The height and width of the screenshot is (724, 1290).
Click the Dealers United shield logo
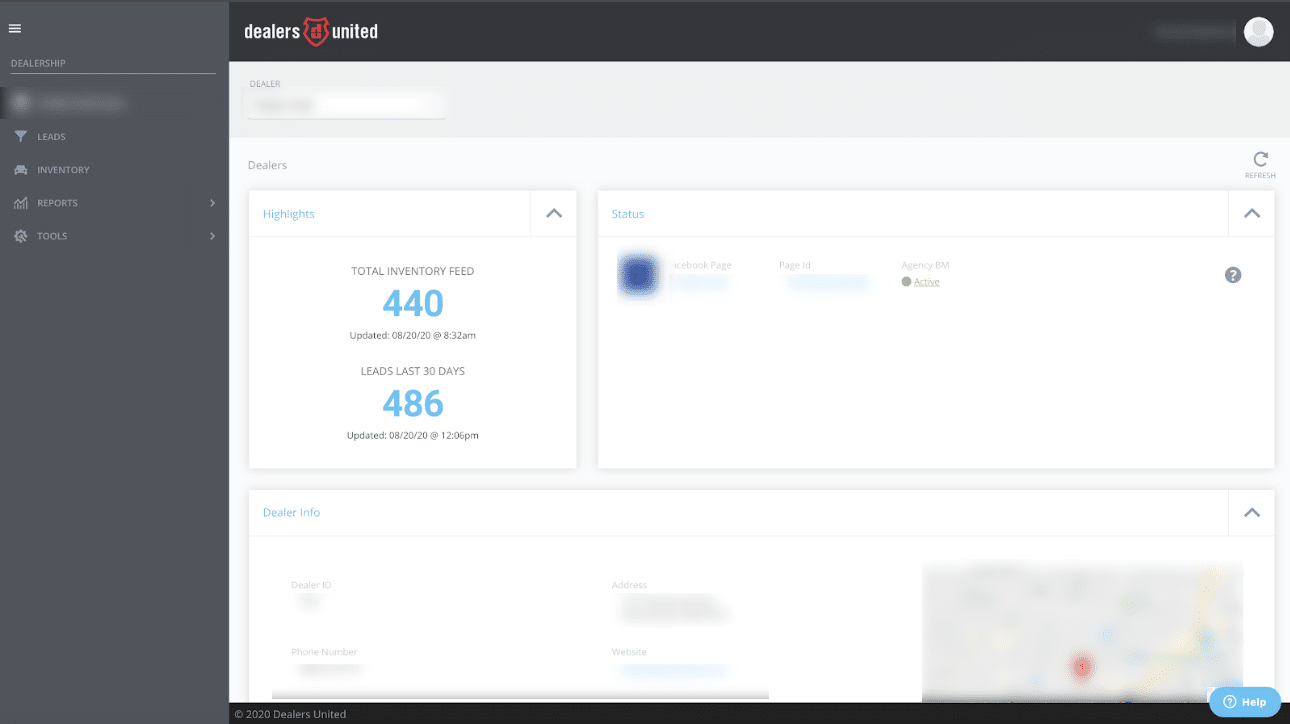(x=316, y=32)
